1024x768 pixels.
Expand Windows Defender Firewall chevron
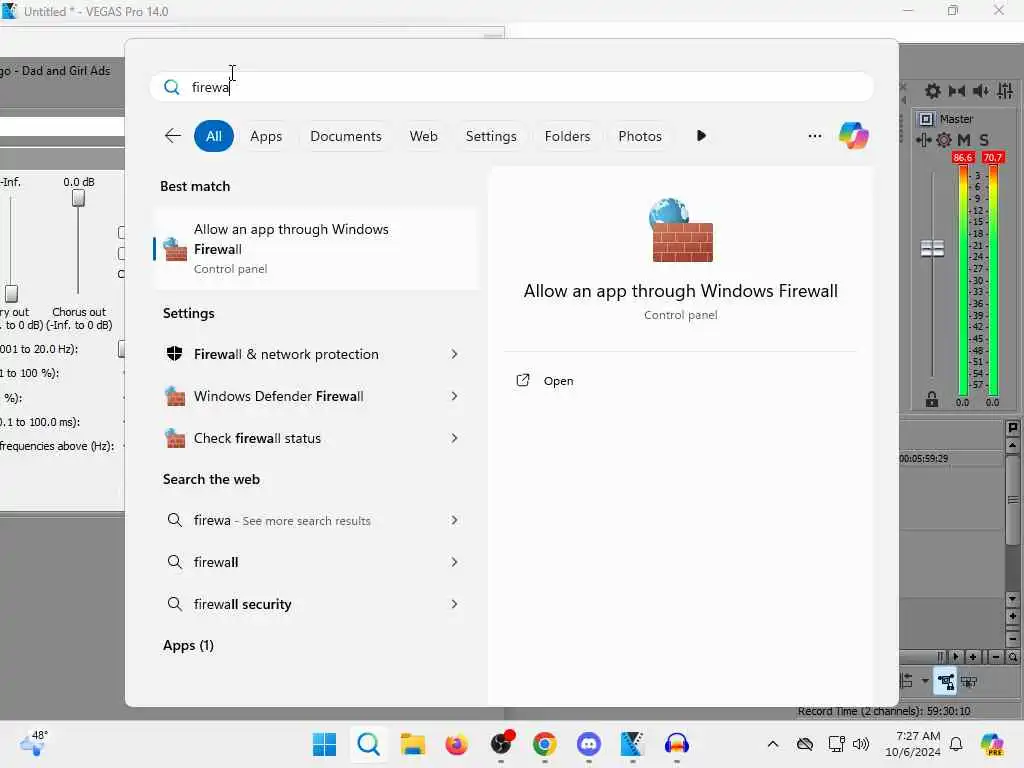(x=455, y=396)
